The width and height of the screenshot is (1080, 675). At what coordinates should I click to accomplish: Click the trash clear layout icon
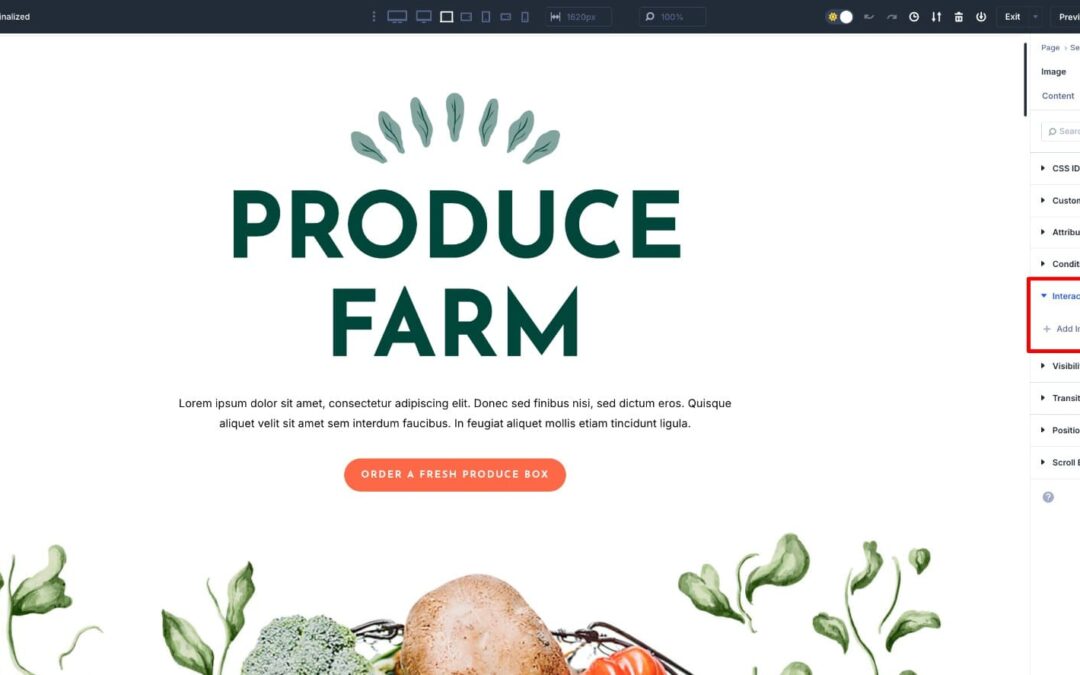click(x=958, y=17)
